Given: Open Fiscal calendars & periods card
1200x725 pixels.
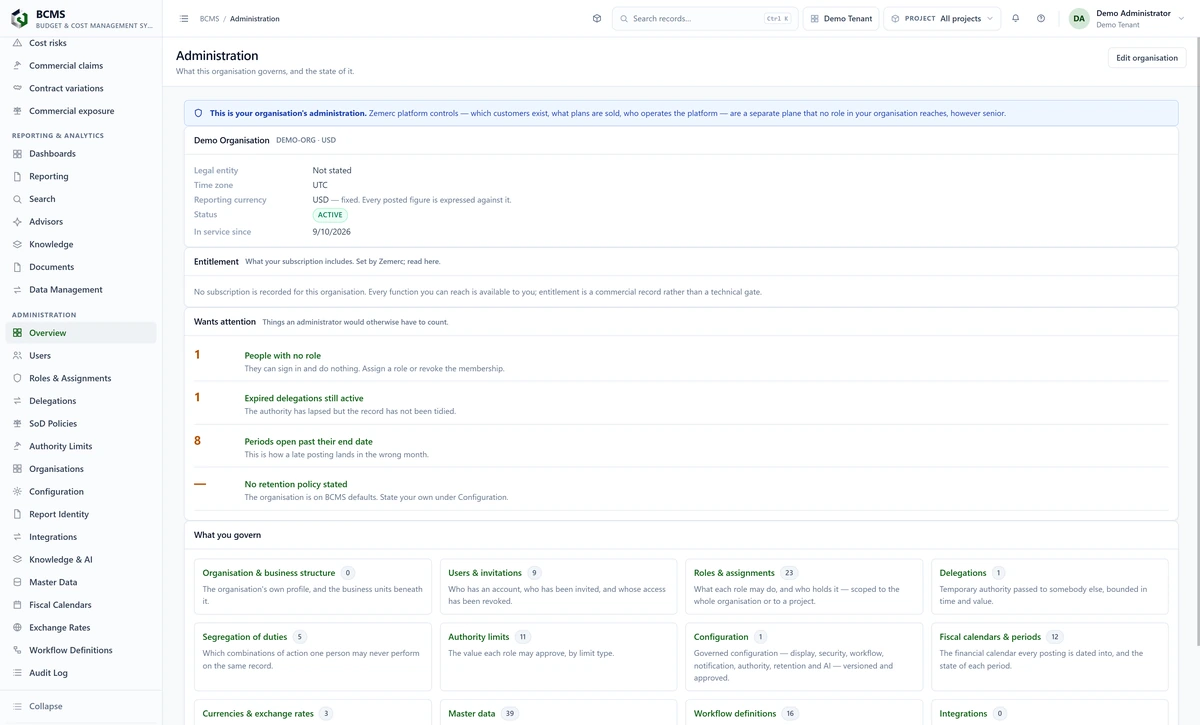Looking at the screenshot, I should pyautogui.click(x=1050, y=657).
